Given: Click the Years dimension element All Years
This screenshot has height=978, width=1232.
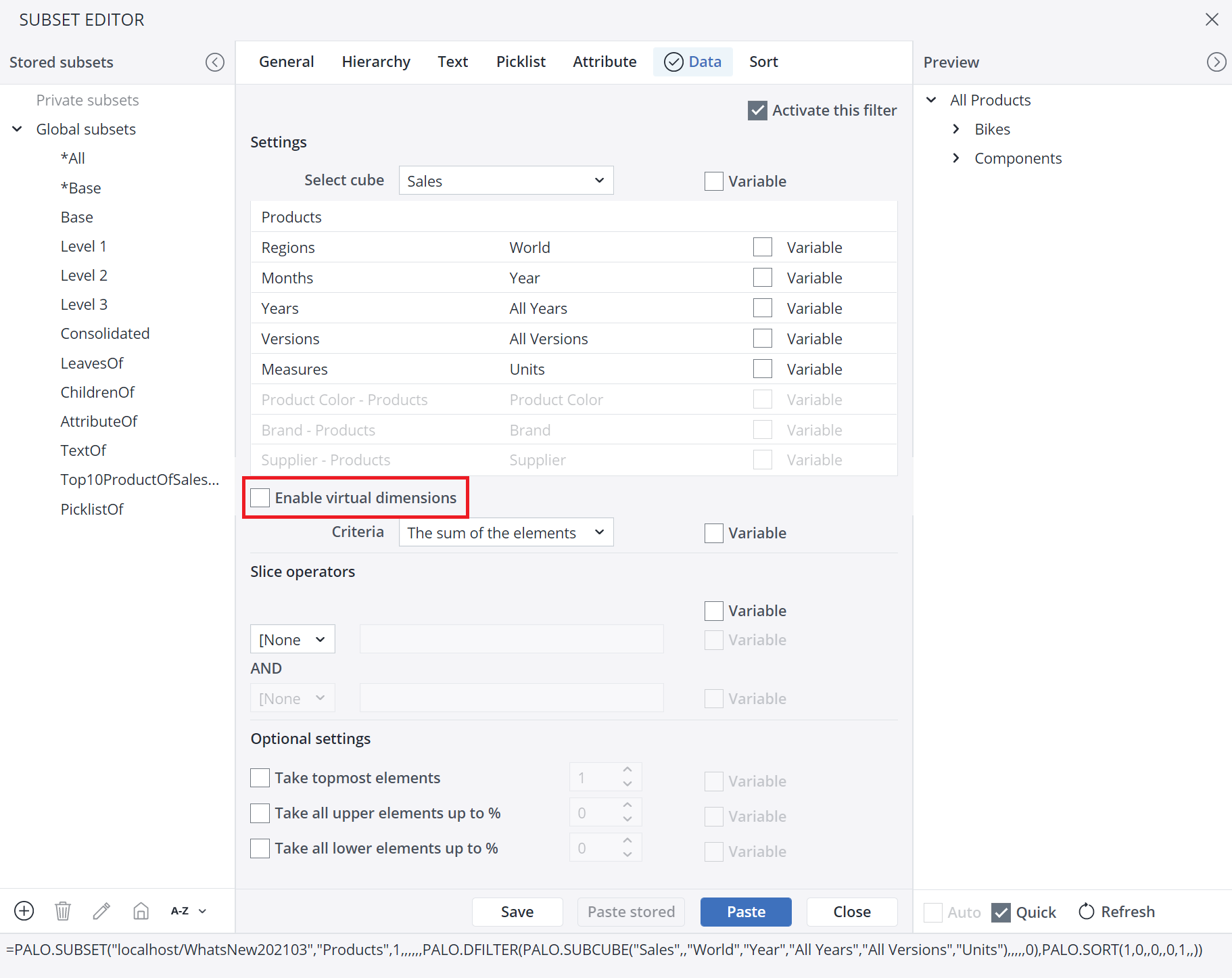Looking at the screenshot, I should (538, 308).
